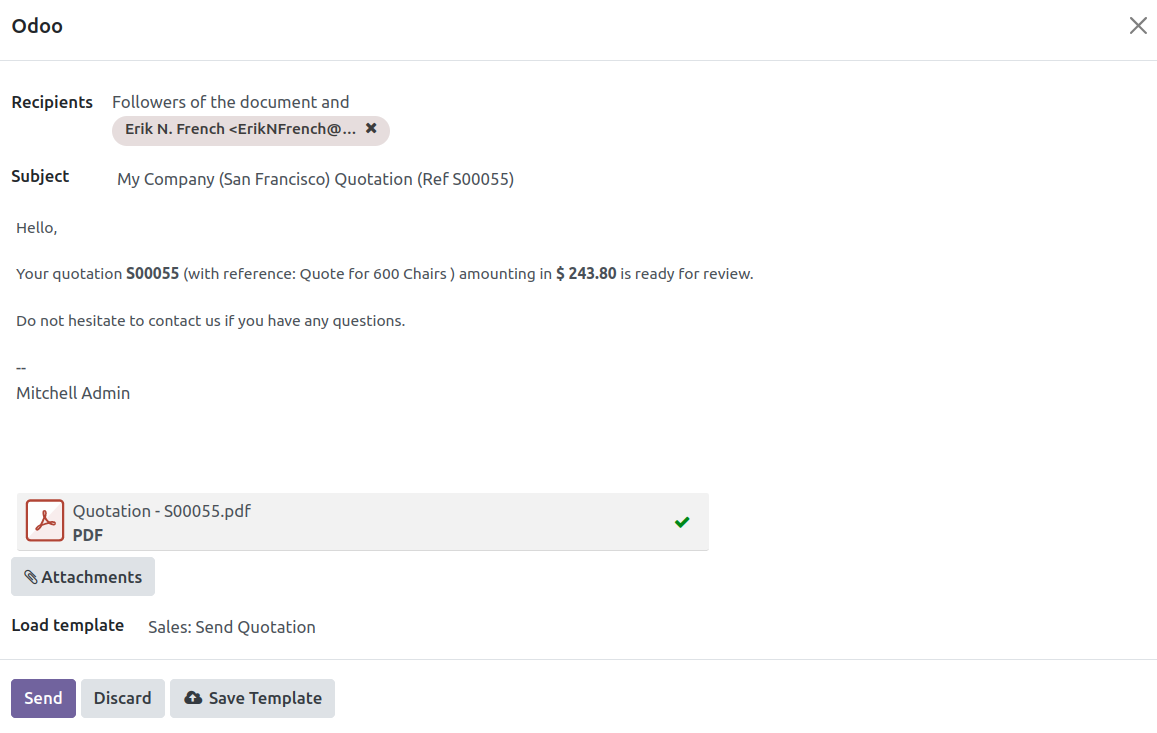Viewport: 1157px width, 733px height.
Task: Click the Erik N. French recipient tag
Action: click(x=241, y=129)
